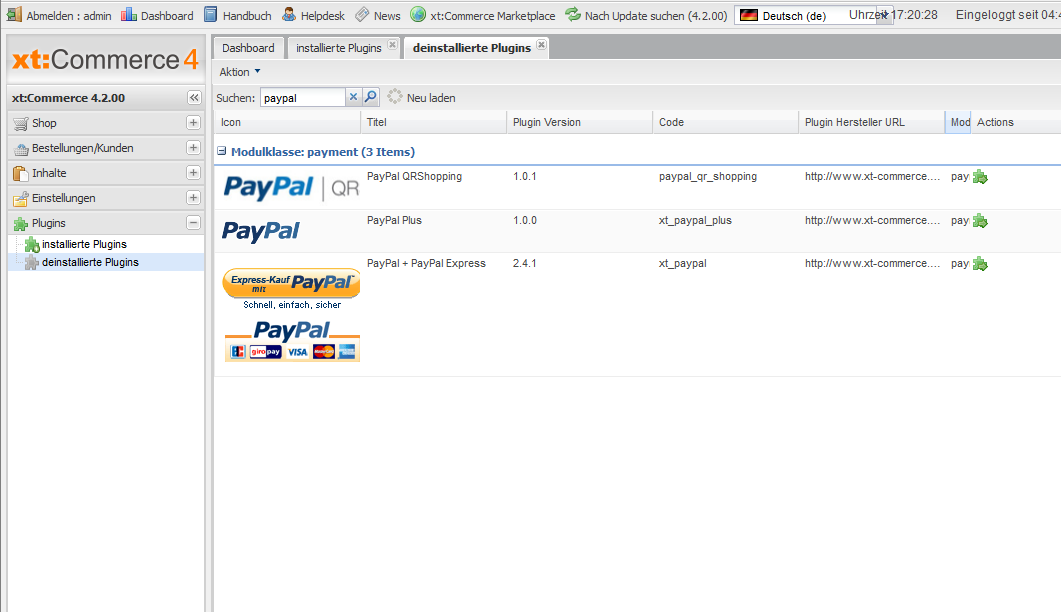
Task: Expand the Shop section
Action: coord(194,123)
